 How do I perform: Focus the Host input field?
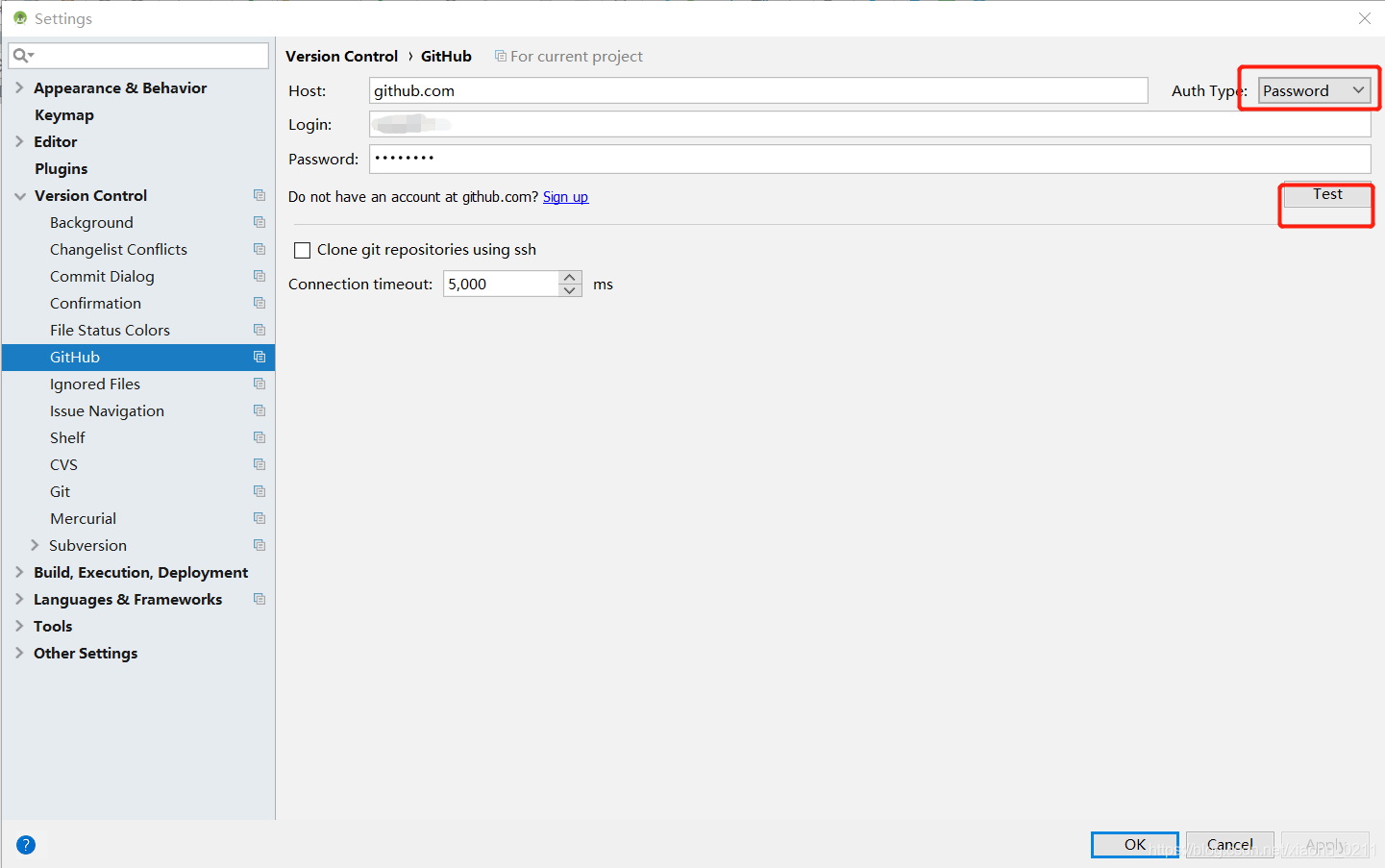click(758, 90)
